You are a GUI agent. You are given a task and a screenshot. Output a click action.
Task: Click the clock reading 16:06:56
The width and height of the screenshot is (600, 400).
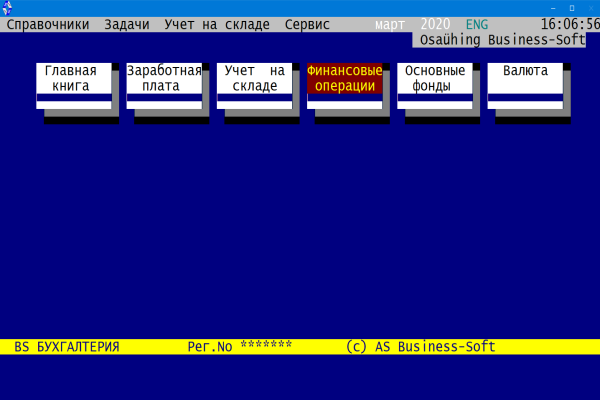570,24
